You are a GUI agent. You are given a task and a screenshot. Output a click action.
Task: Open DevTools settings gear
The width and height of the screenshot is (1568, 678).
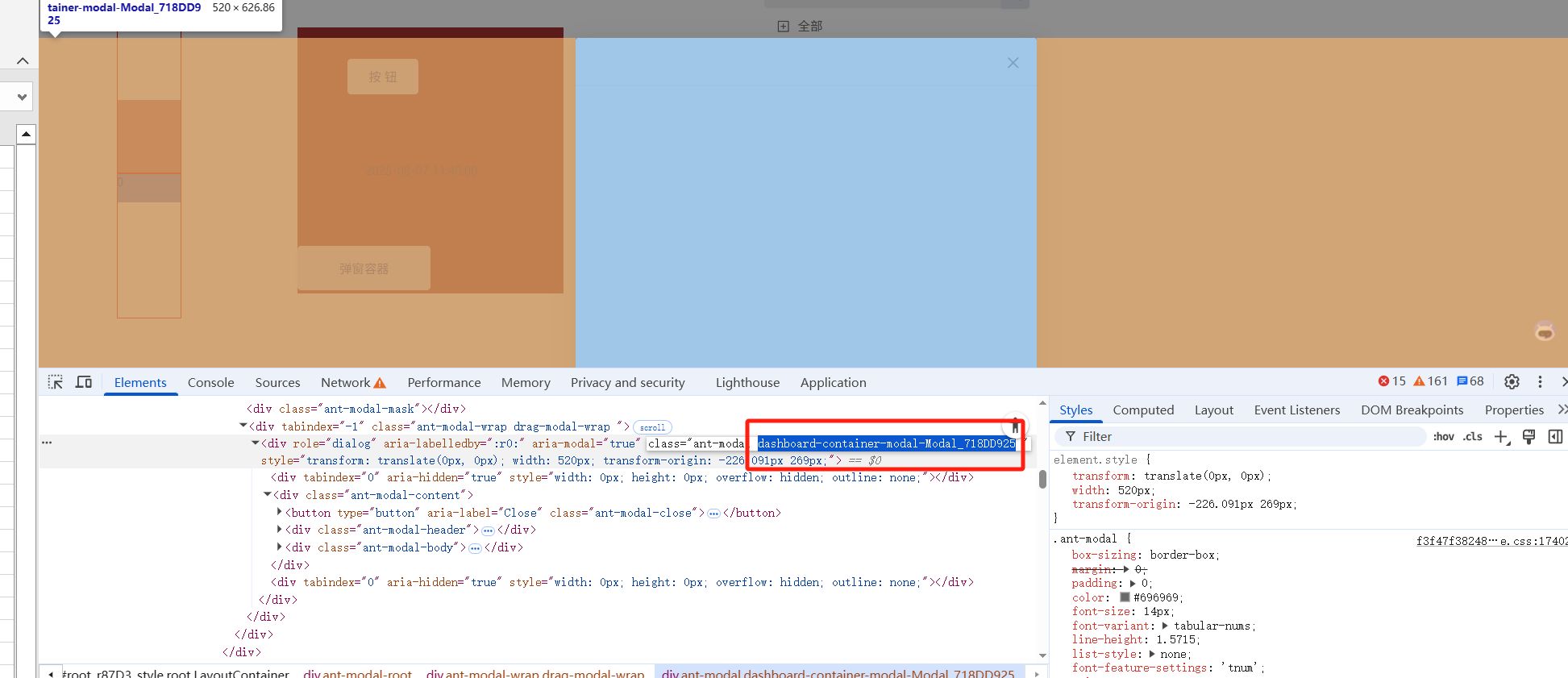[x=1512, y=382]
